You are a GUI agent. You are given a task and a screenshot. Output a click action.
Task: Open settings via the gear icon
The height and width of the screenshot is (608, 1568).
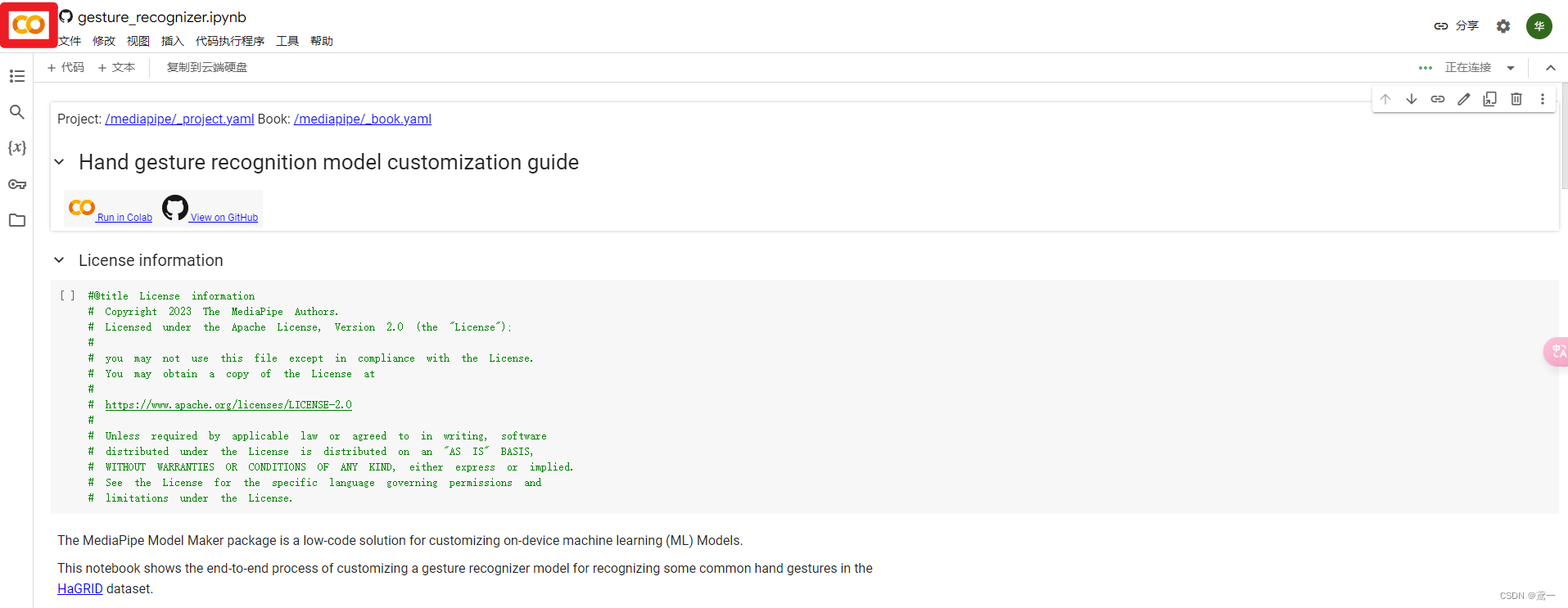pyautogui.click(x=1503, y=26)
